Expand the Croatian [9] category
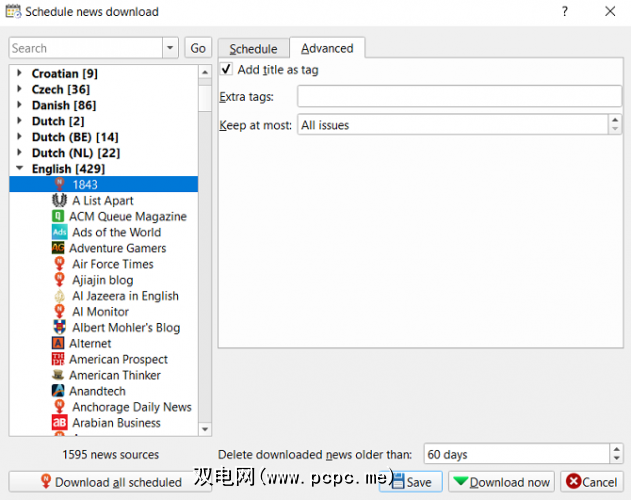The width and height of the screenshot is (631, 500). 19,73
